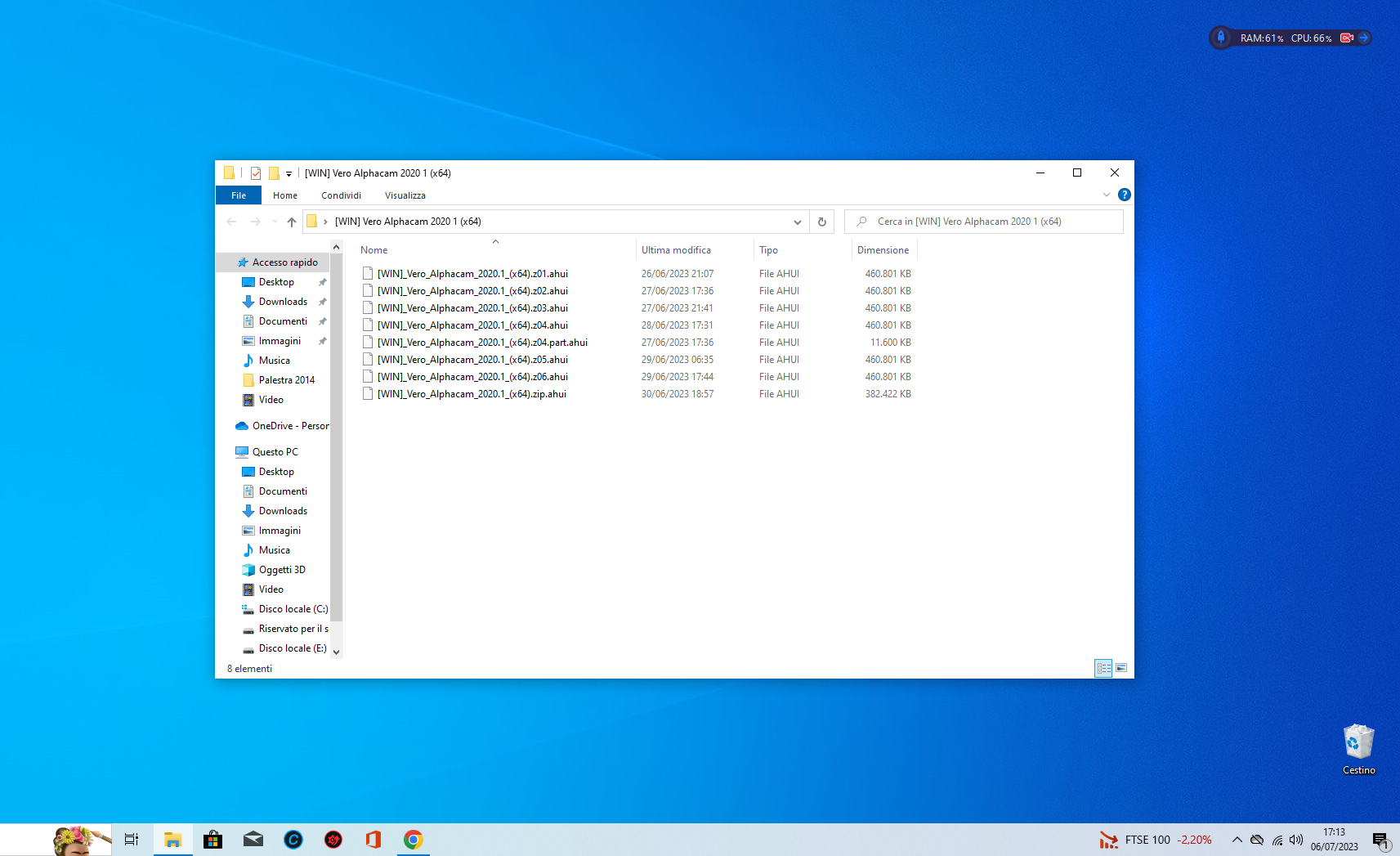Open the Condividi ribbon tab
1400x856 pixels.
[x=341, y=195]
